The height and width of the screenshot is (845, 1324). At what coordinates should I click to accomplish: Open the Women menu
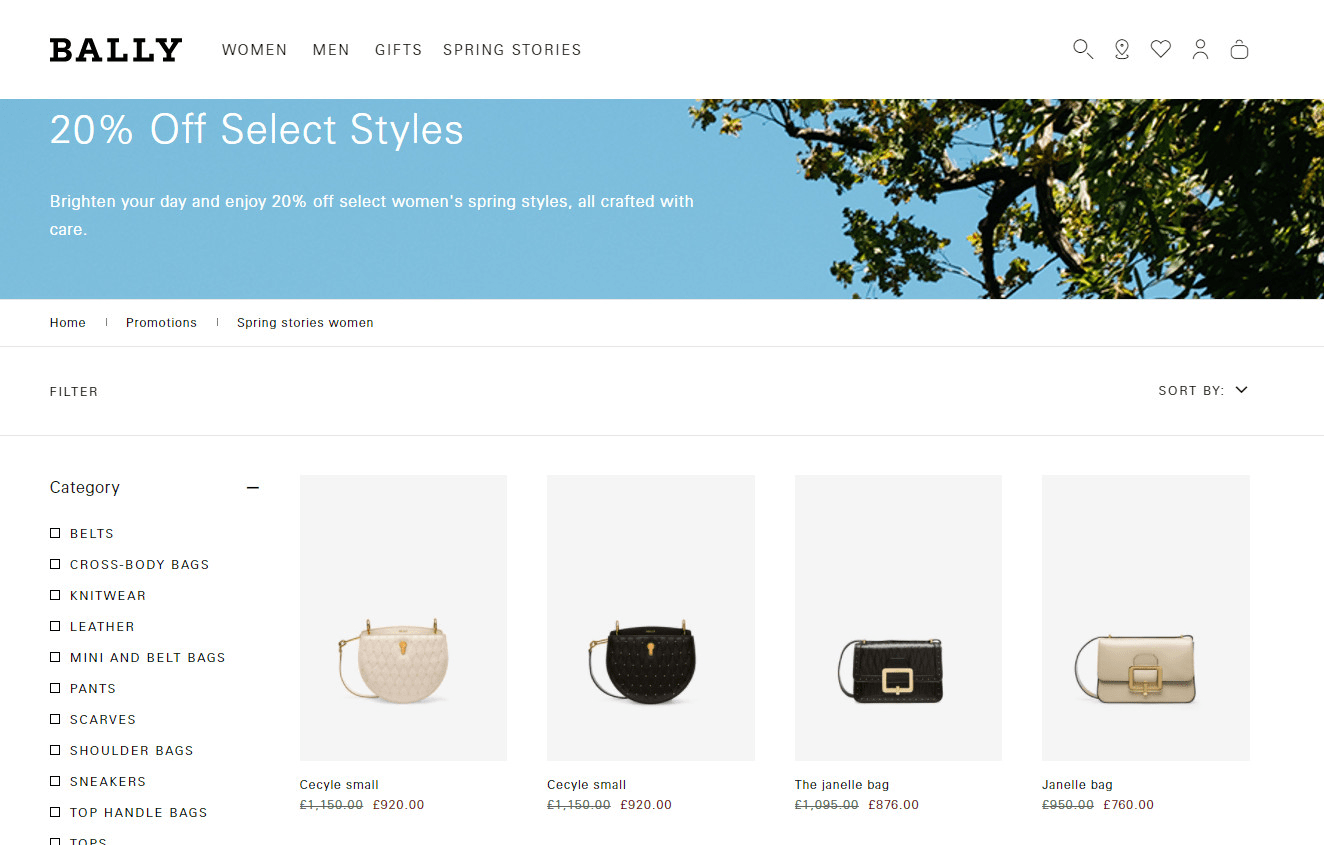pyautogui.click(x=255, y=50)
